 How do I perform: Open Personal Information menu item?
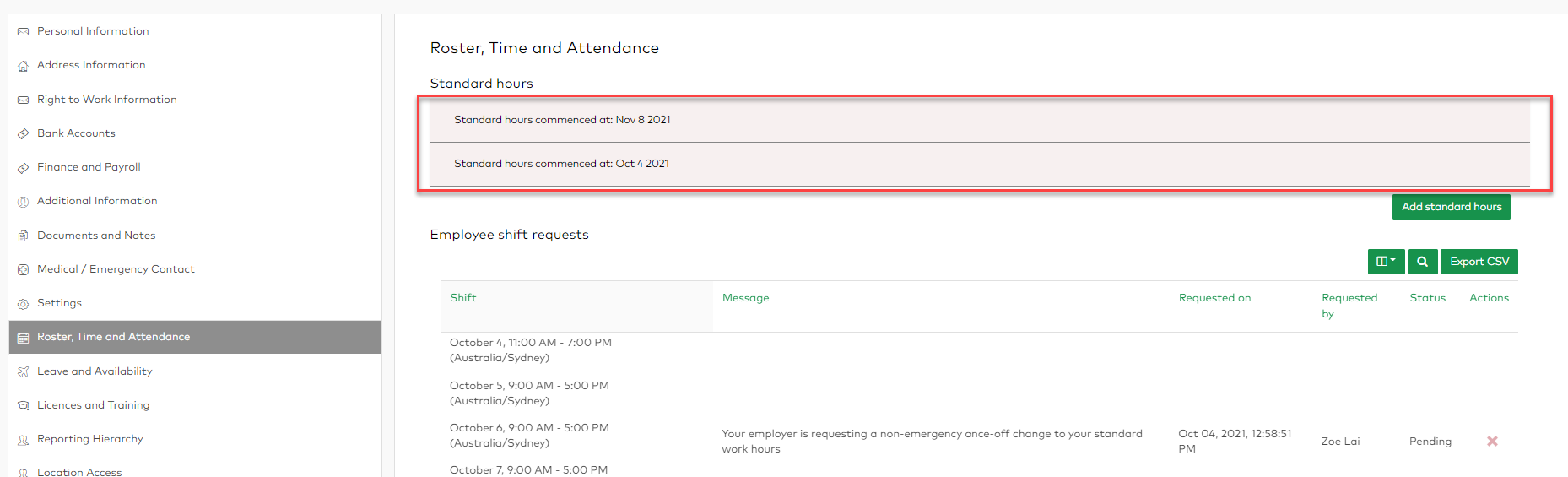[x=93, y=31]
